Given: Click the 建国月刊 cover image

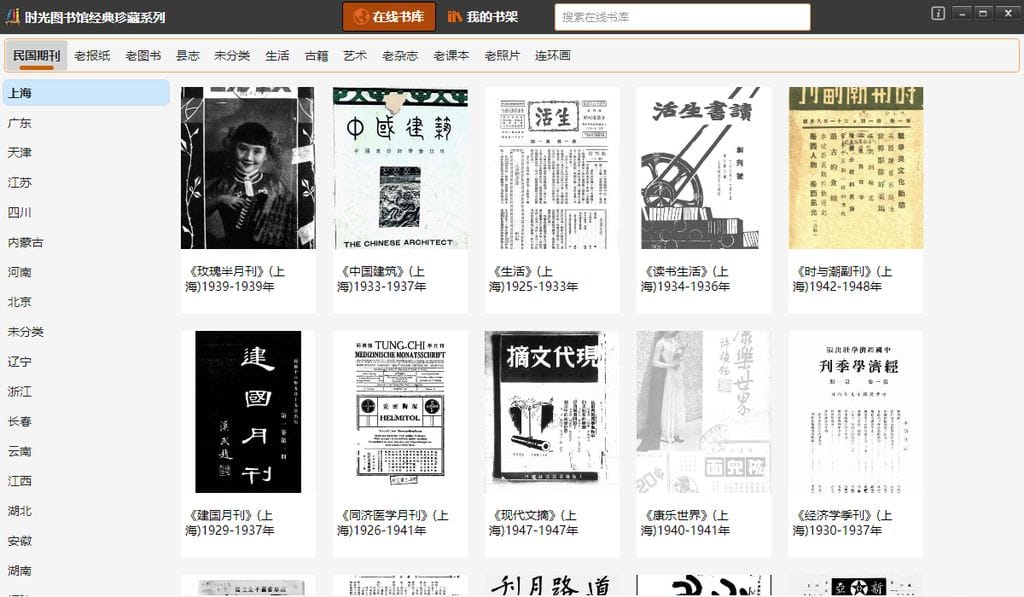Looking at the screenshot, I should 247,412.
